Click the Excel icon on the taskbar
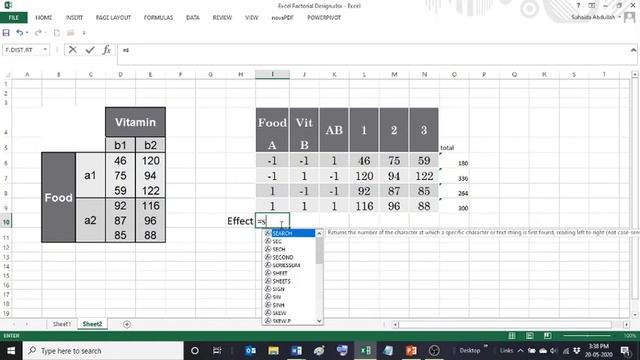Screen dimensions: 640x360 pos(365,351)
